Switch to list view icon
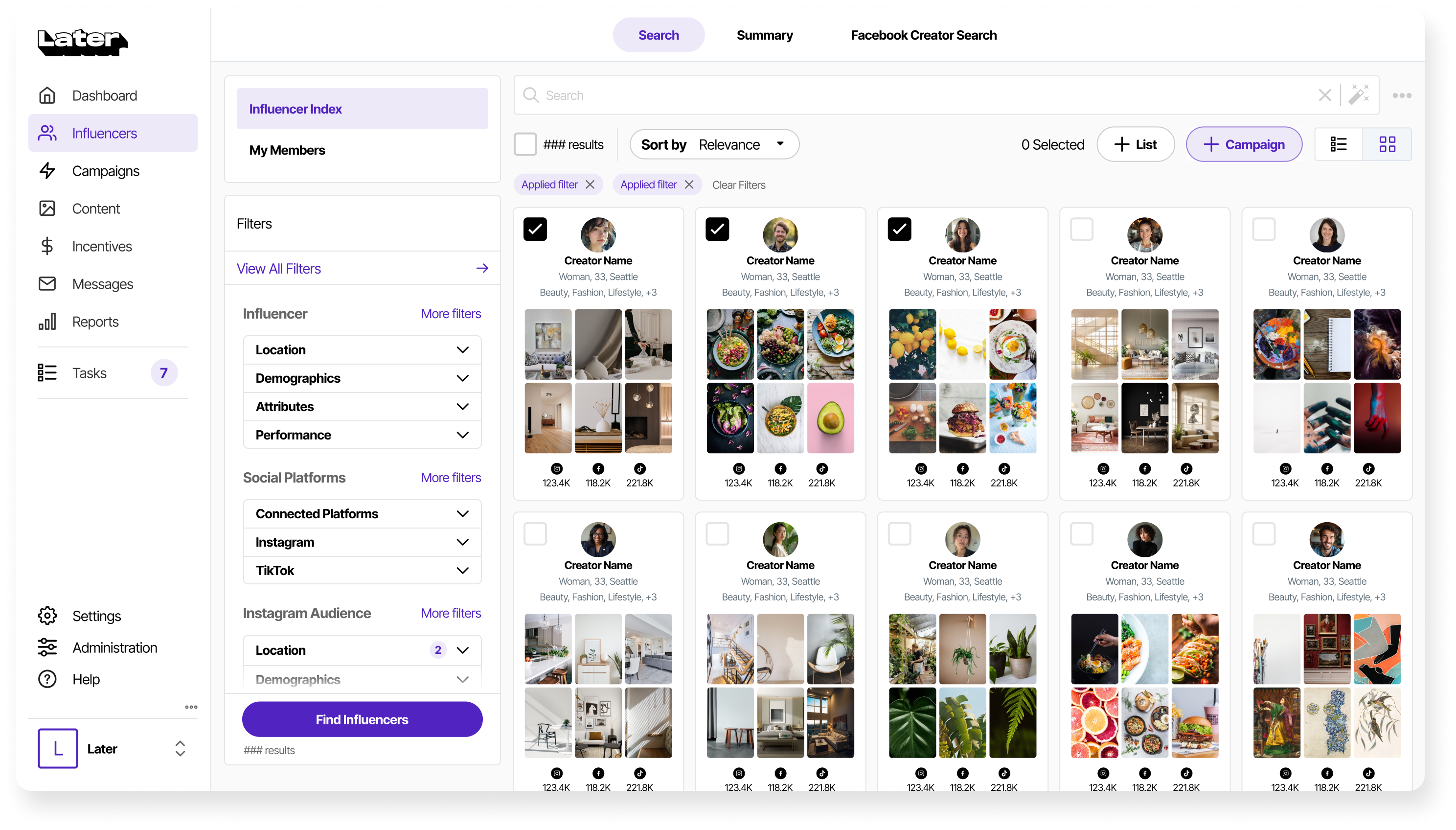Viewport: 1456px width, 830px height. (x=1339, y=144)
